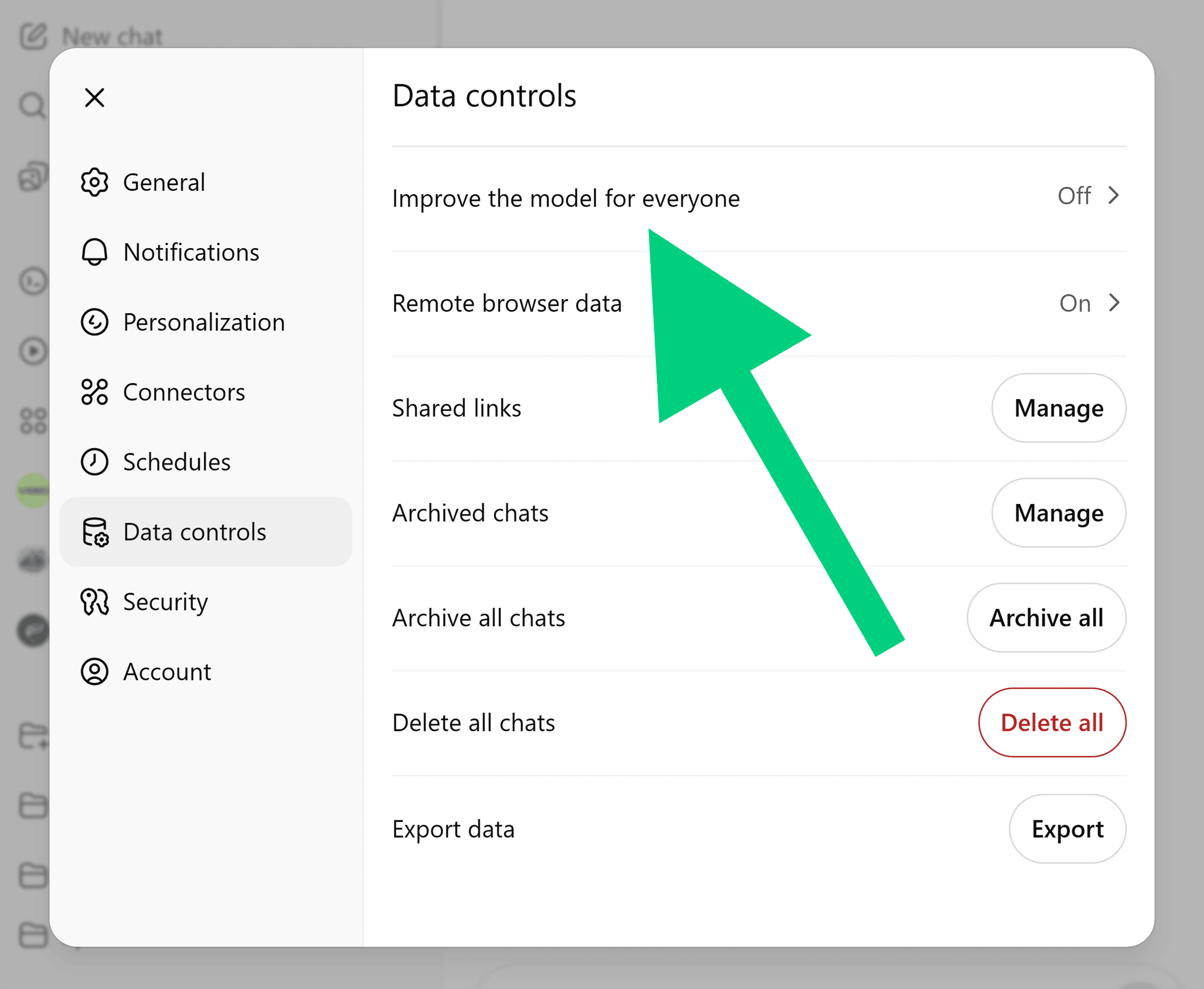Open the General settings tab
This screenshot has width=1204, height=989.
coord(206,182)
